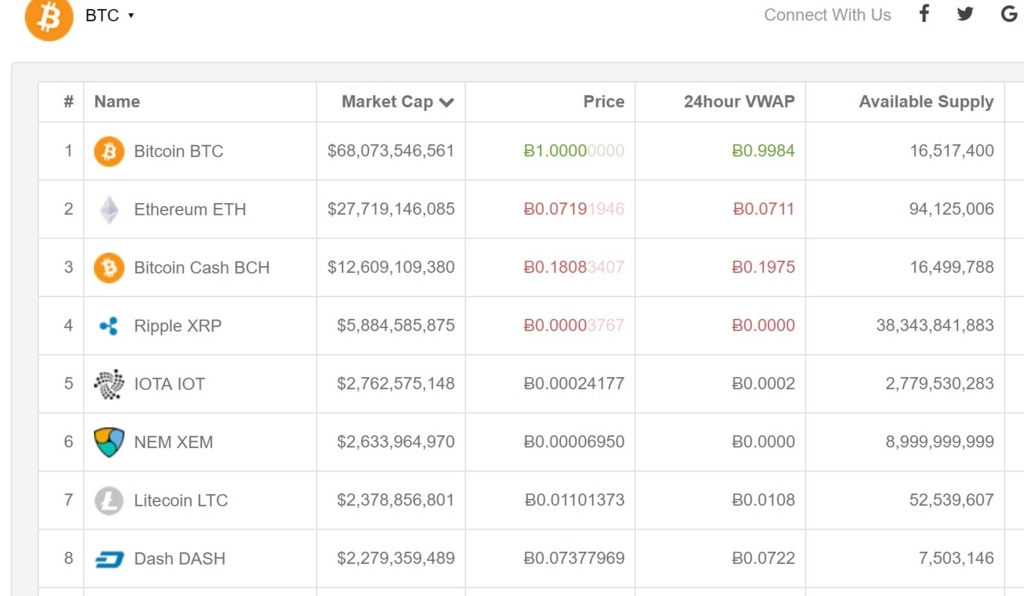Viewport: 1024px width, 596px height.
Task: Click Ripple price Ƀ0.00003767
Action: click(574, 325)
